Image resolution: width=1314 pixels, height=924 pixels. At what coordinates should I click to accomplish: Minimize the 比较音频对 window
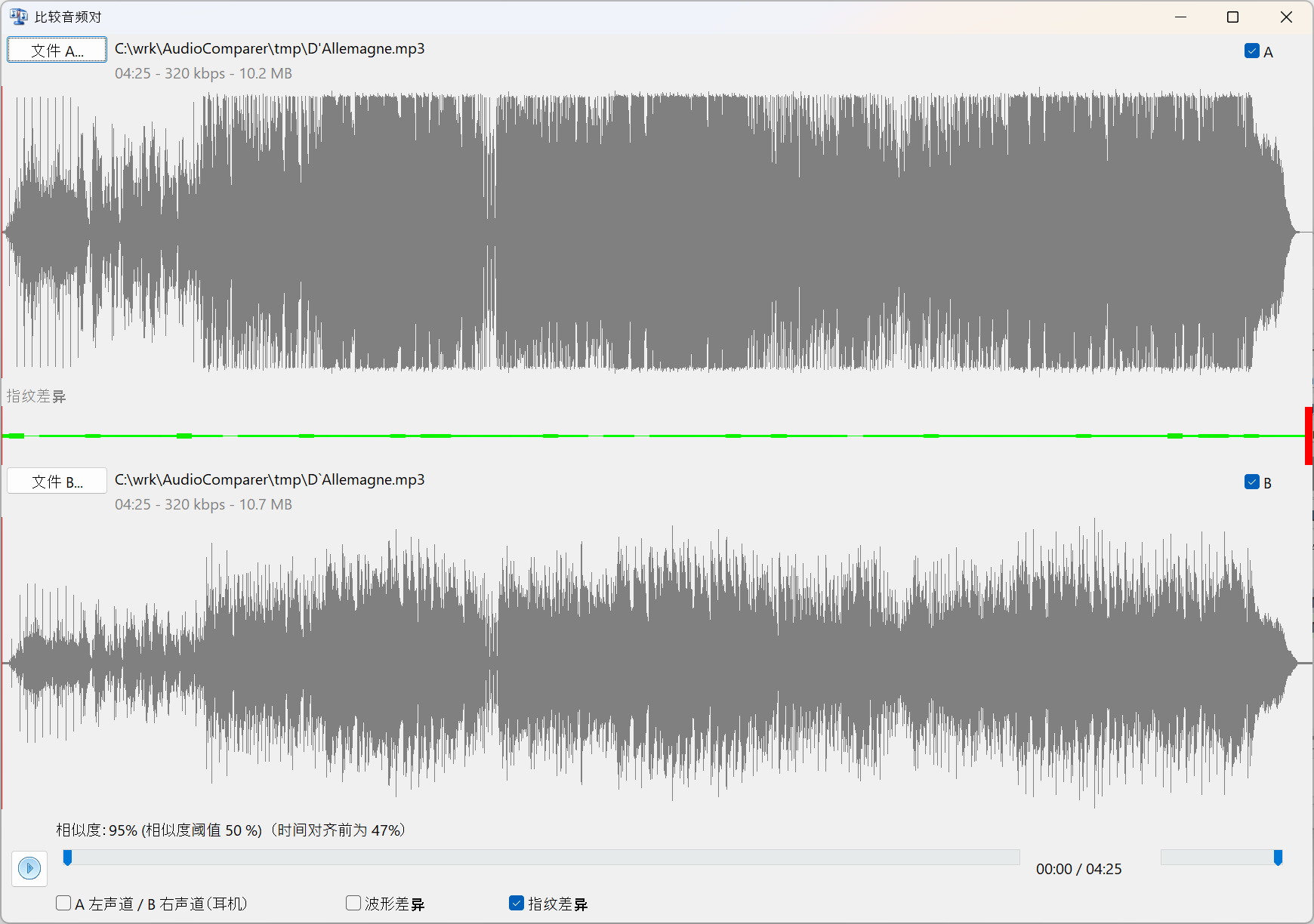pos(1181,17)
